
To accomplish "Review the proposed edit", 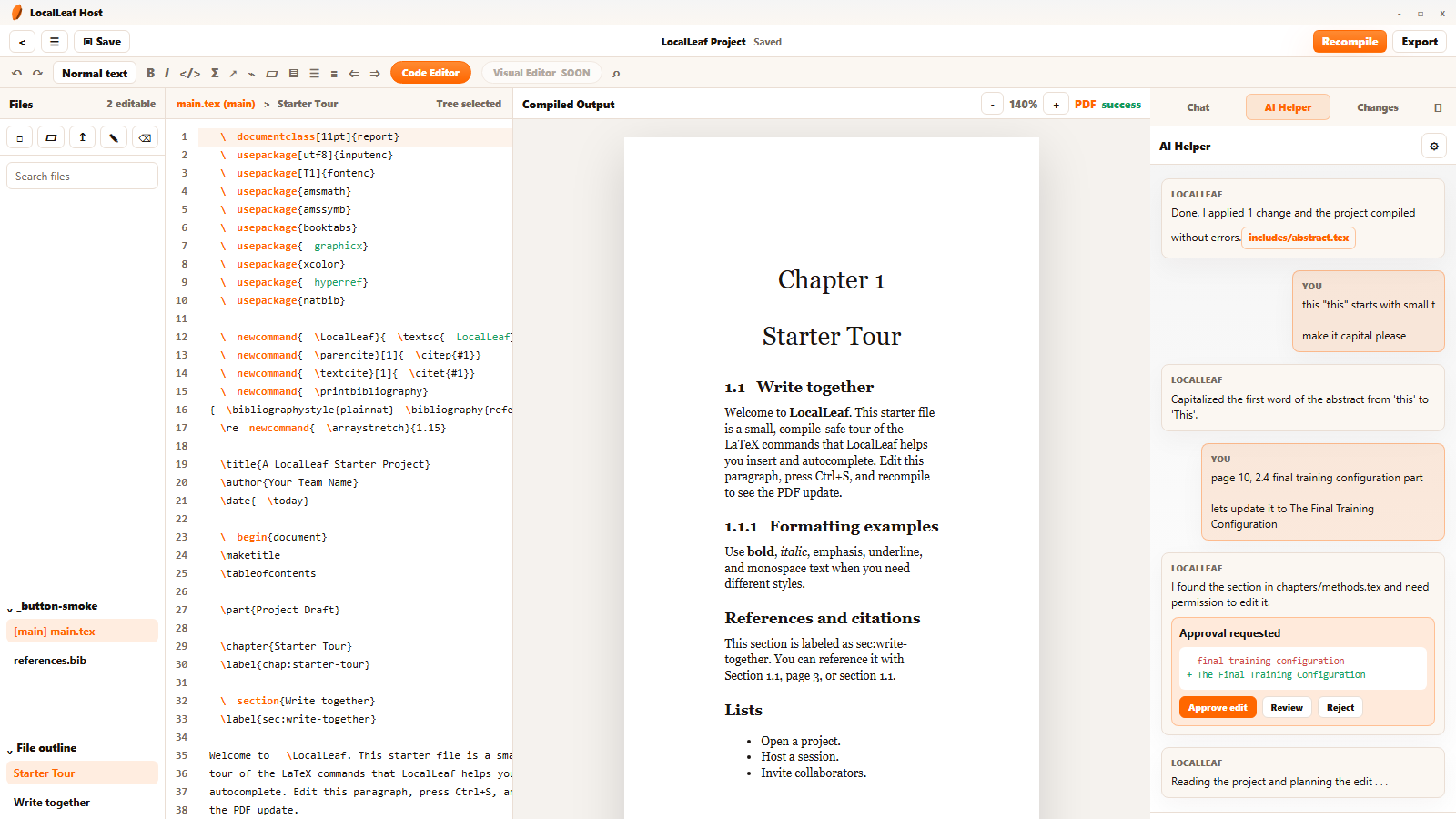I will tap(1287, 707).
